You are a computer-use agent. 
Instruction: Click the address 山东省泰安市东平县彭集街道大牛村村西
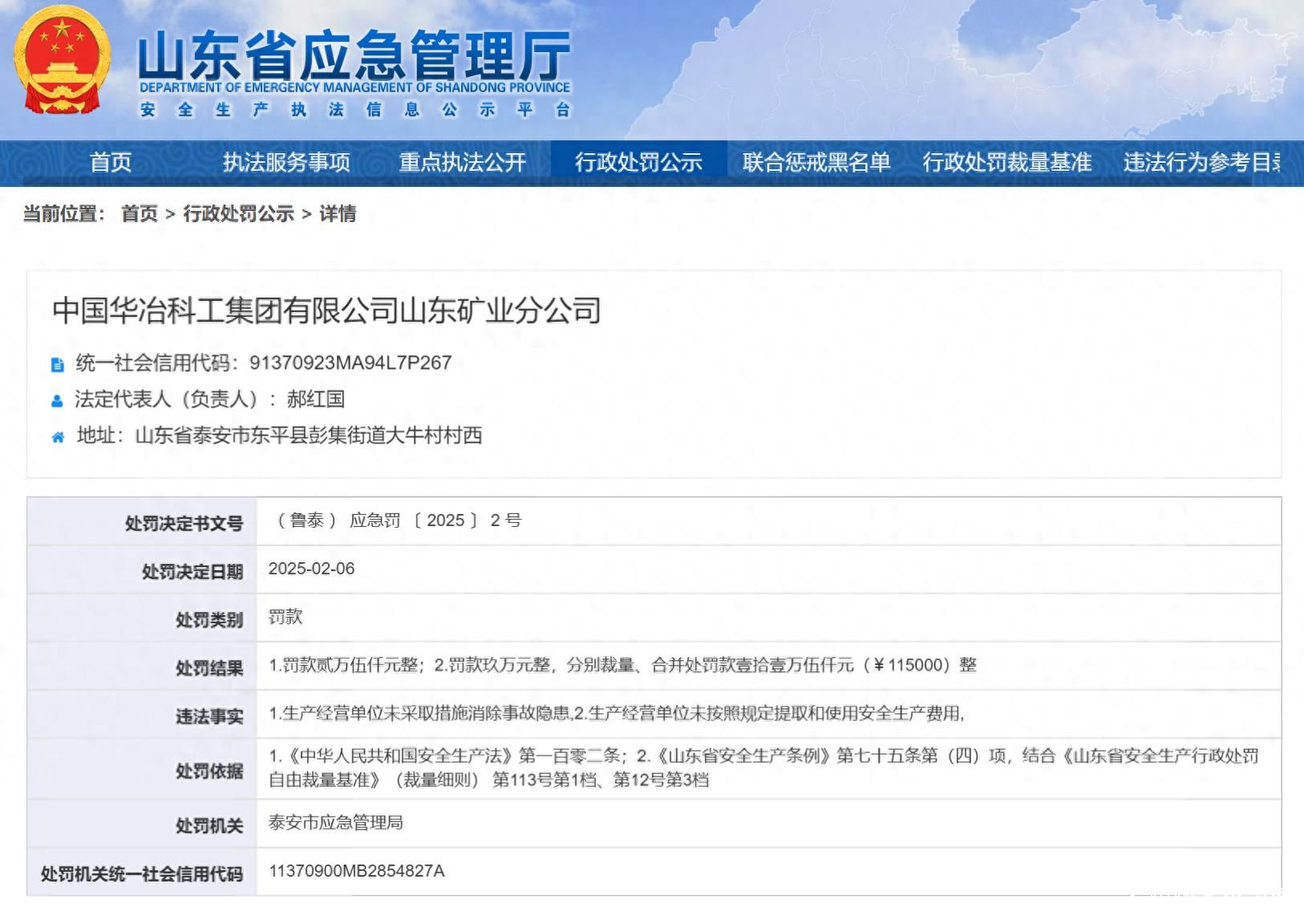pyautogui.click(x=309, y=435)
